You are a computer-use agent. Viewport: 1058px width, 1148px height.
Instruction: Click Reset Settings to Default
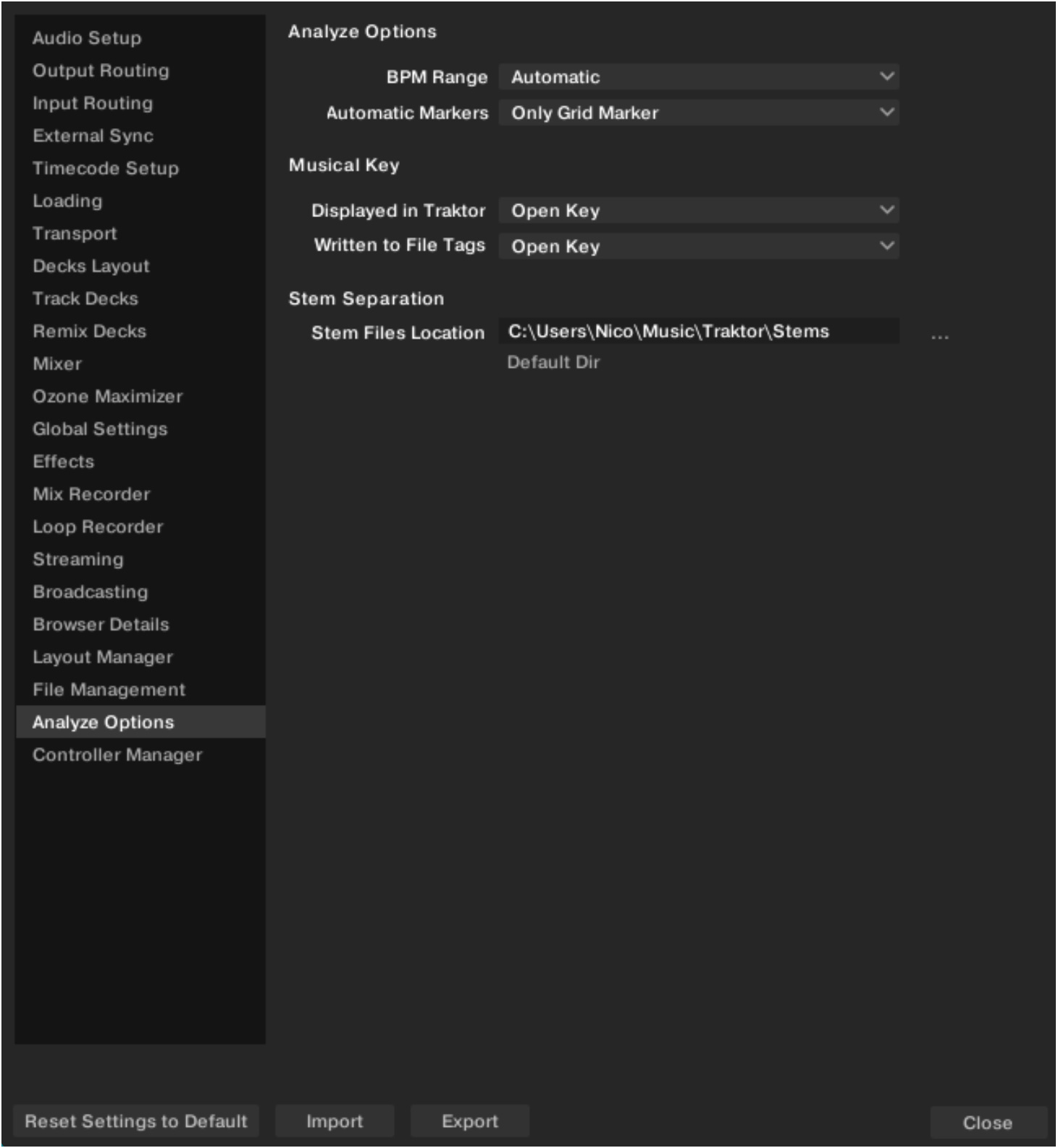(136, 1121)
